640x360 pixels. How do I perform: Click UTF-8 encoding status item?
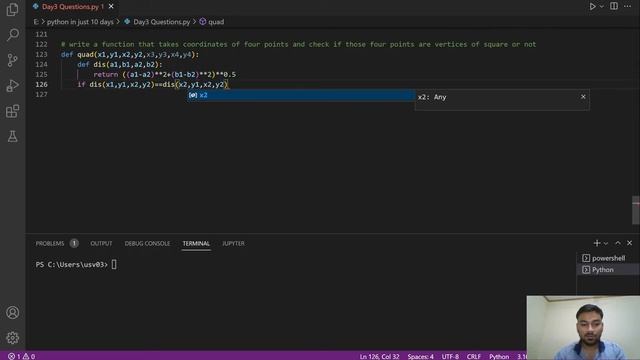point(450,356)
